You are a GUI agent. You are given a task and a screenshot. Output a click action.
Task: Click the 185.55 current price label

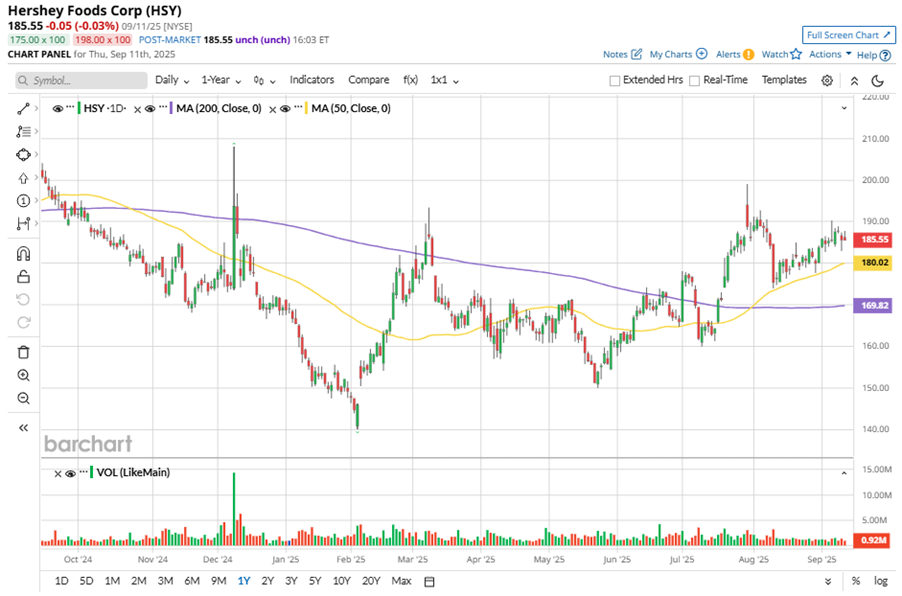click(873, 239)
